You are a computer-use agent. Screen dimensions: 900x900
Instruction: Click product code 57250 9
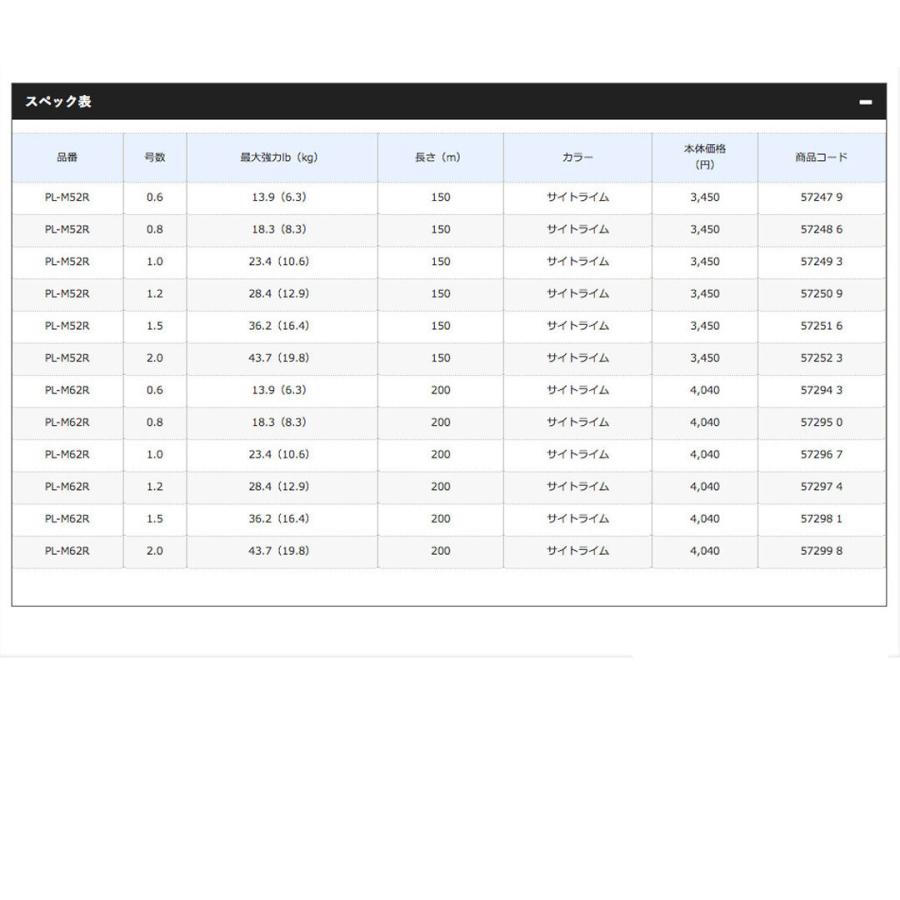click(820, 294)
